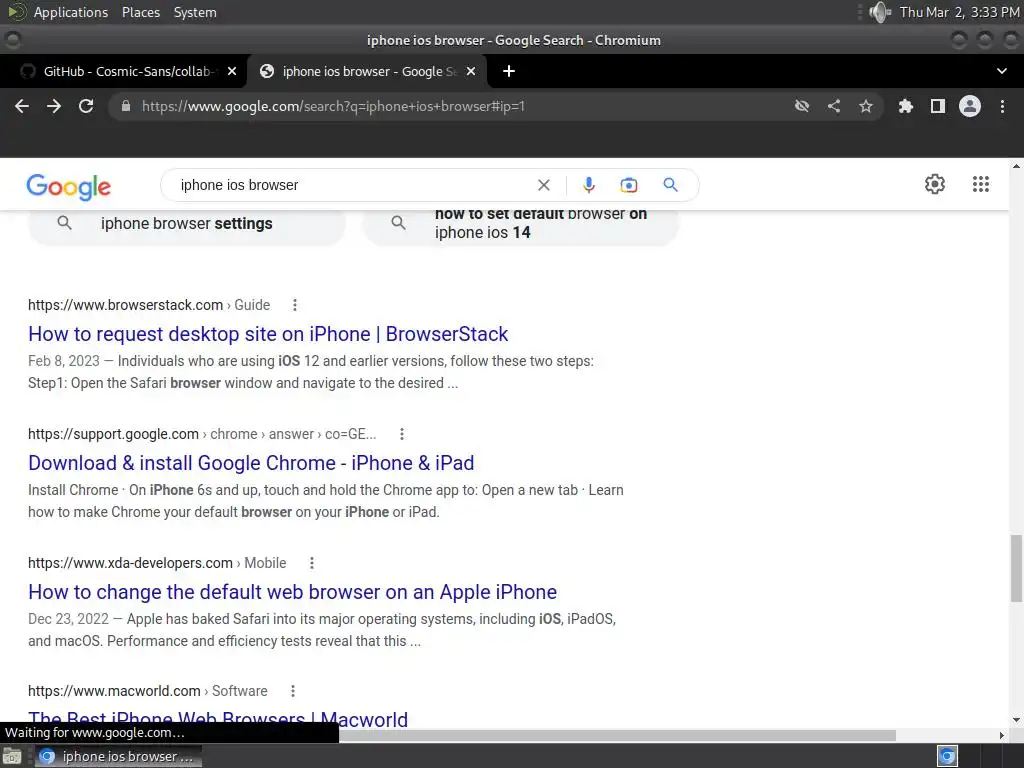Click the browserstack.com › Guide URL
This screenshot has width=1024, height=768.
[149, 305]
